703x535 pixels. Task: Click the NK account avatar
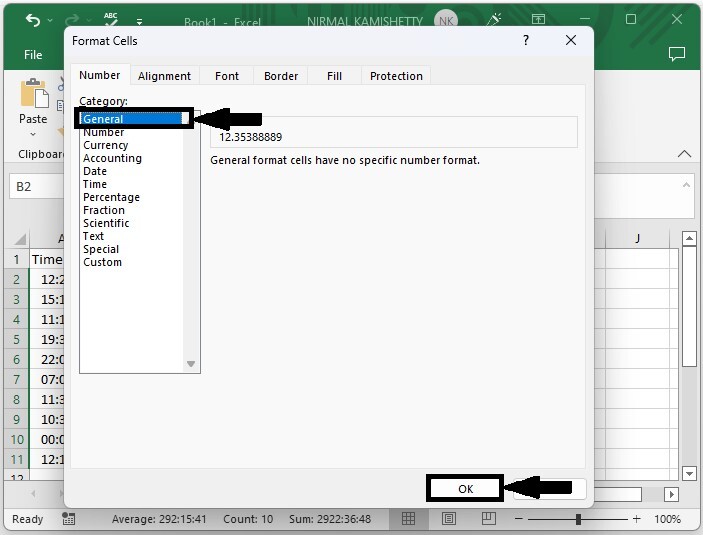tap(446, 21)
